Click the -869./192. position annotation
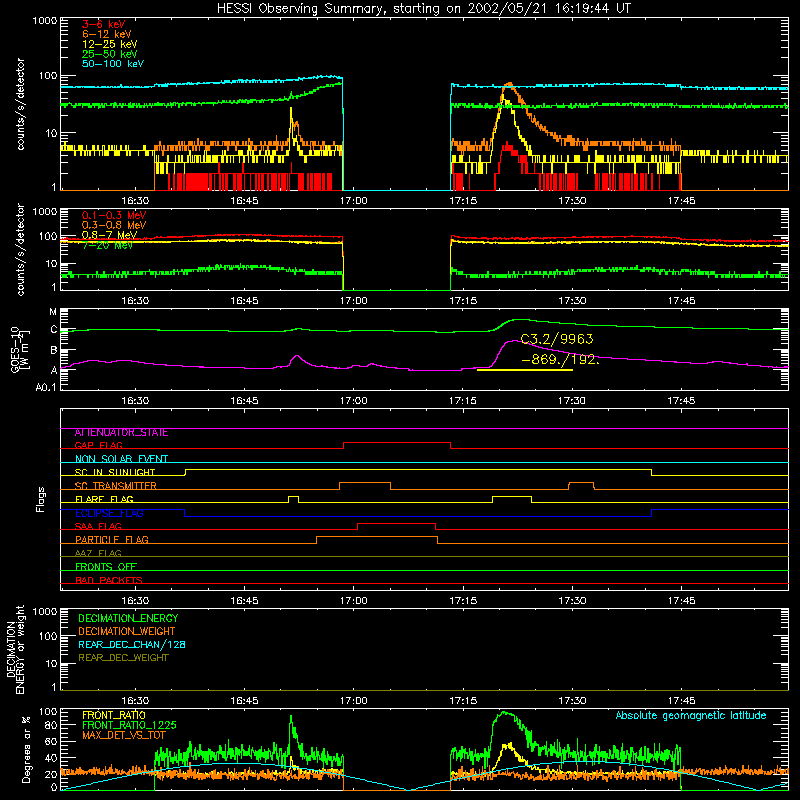The width and height of the screenshot is (800, 800). click(x=560, y=360)
